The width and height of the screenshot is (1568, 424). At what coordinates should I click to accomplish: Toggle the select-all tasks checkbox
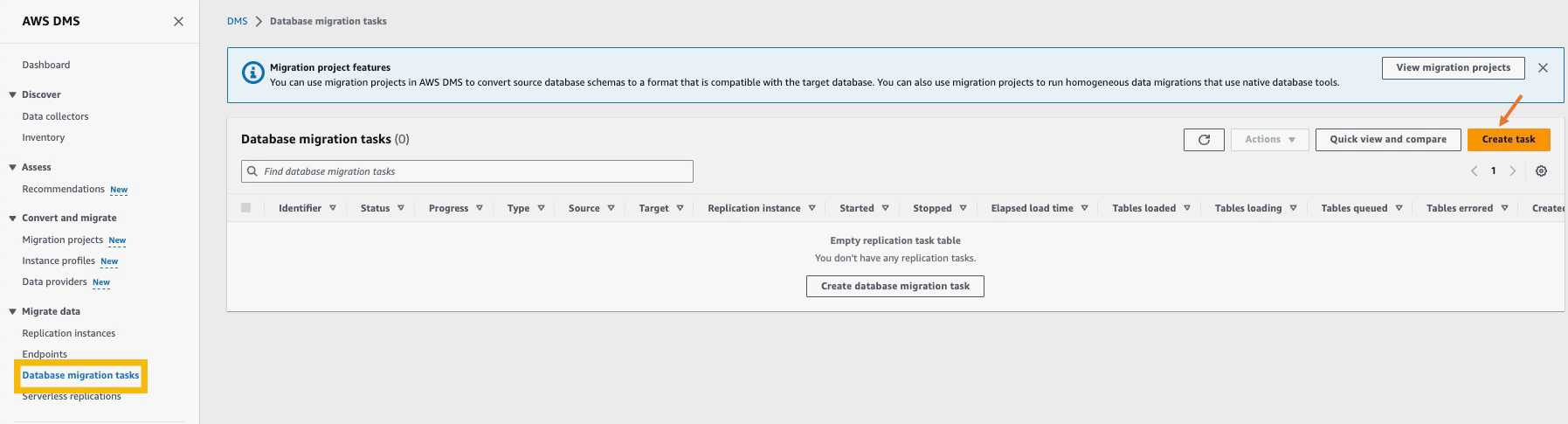(245, 208)
